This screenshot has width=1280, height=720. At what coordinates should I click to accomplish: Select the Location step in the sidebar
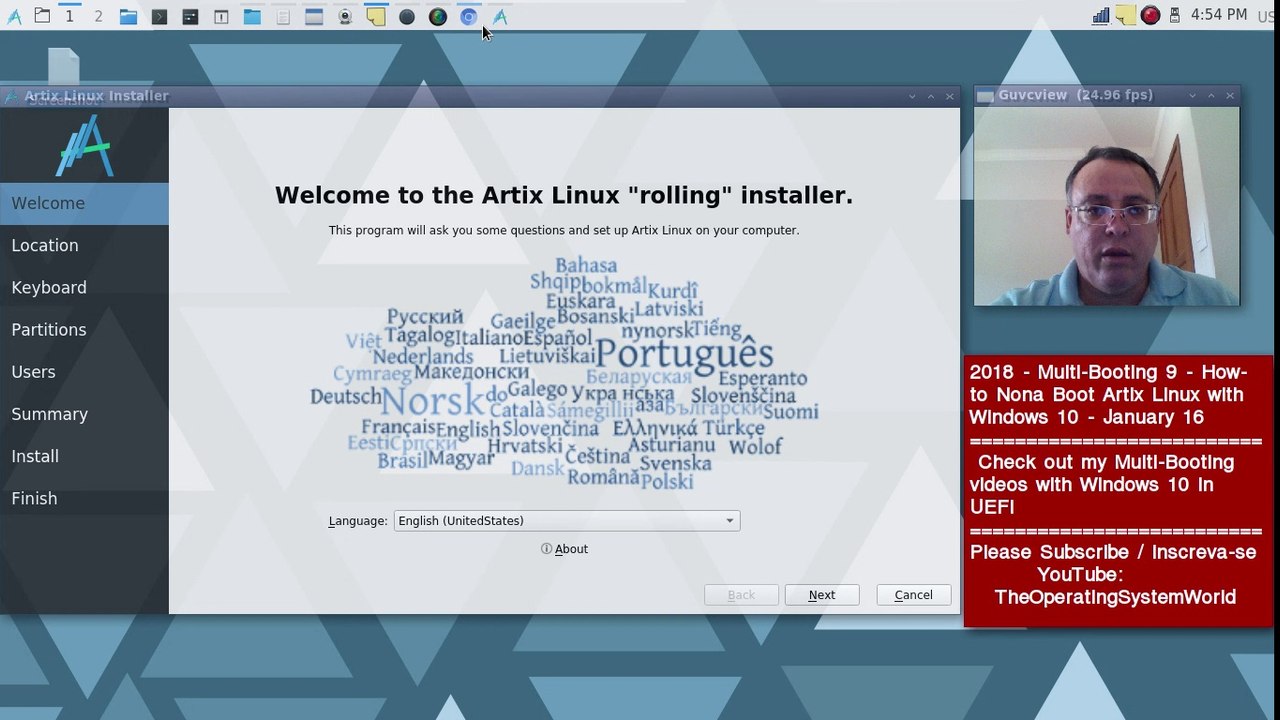[x=84, y=246]
